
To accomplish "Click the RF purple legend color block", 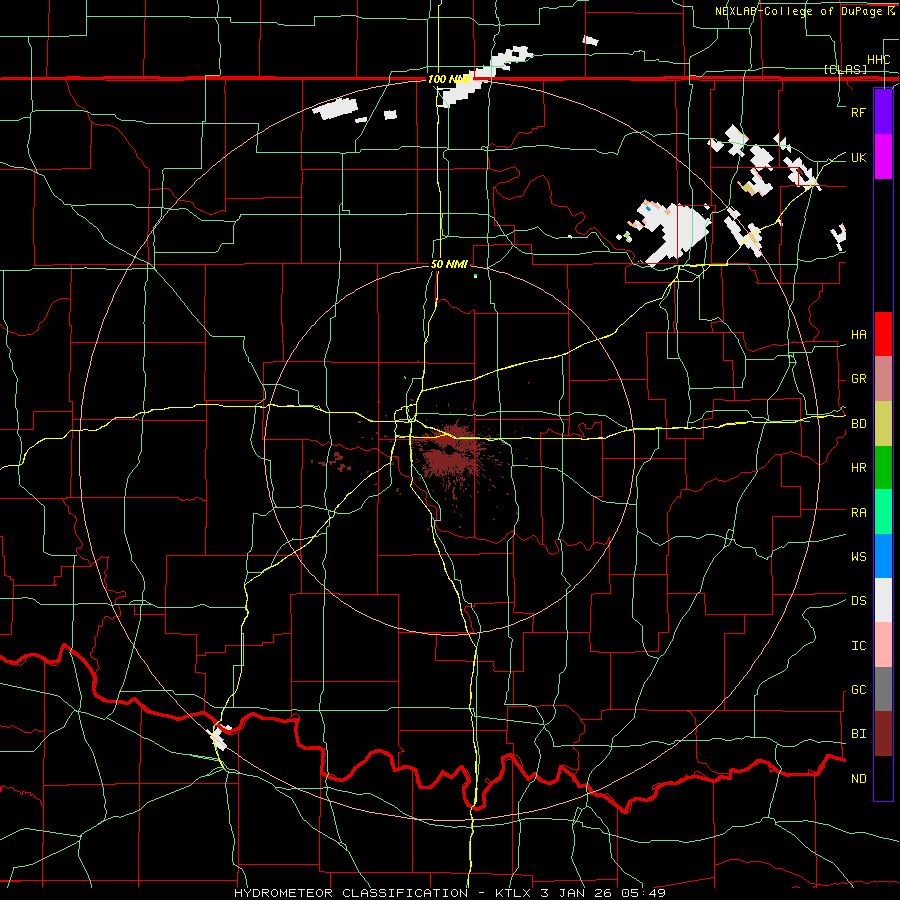I will tap(883, 112).
